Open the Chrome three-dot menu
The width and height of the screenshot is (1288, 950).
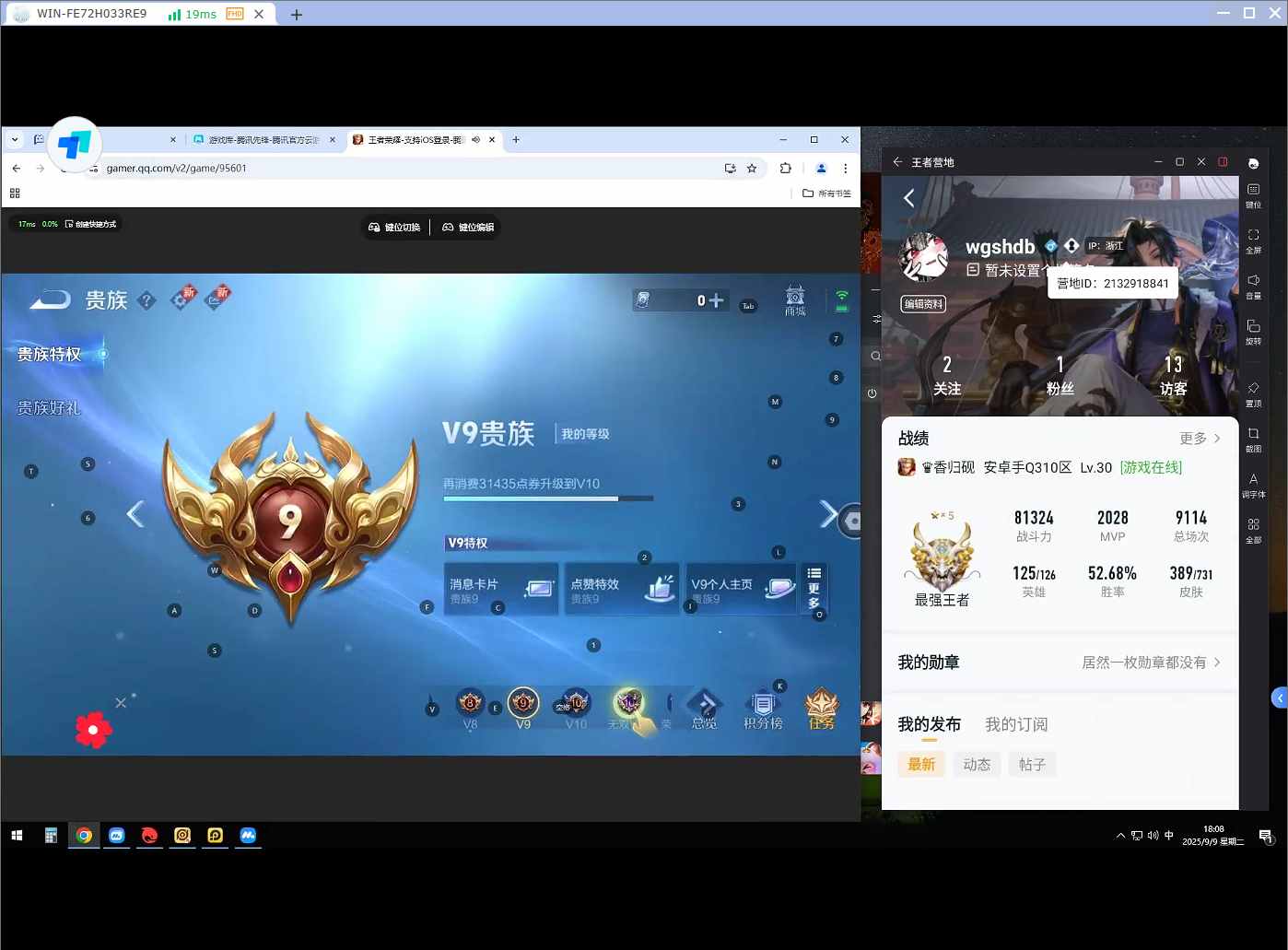pos(845,168)
